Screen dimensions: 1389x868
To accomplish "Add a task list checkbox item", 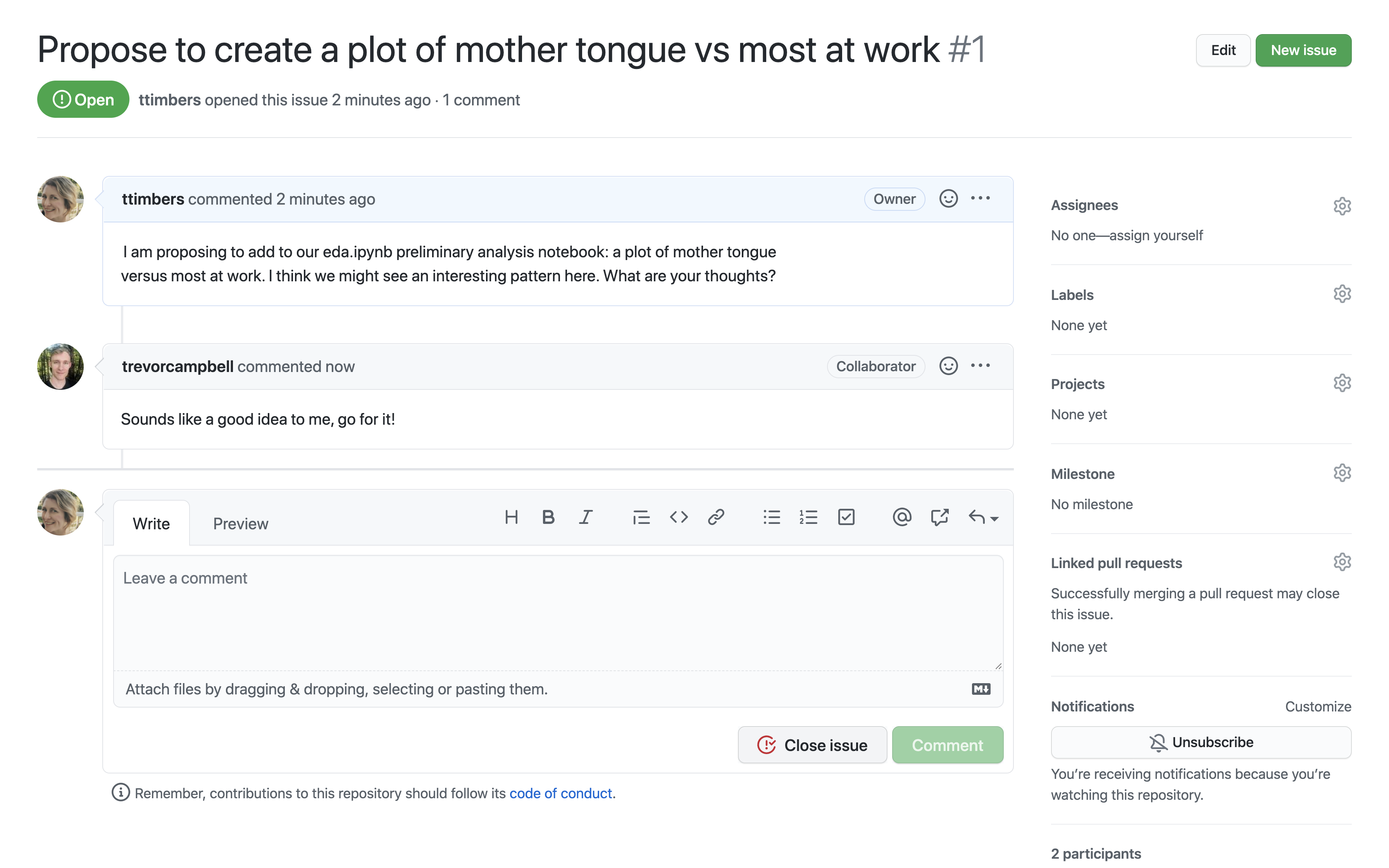I will coord(846,517).
